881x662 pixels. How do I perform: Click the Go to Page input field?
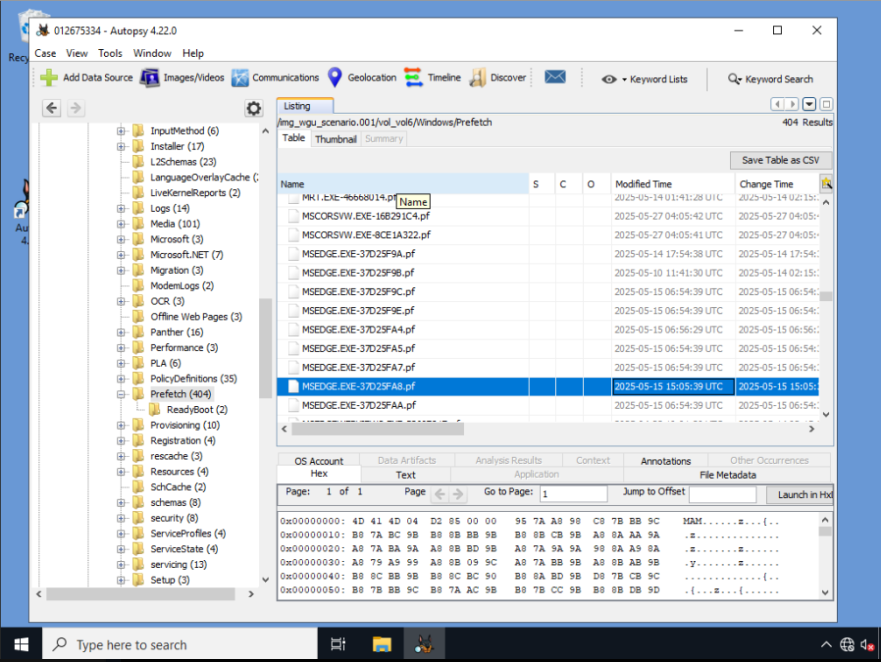pos(573,494)
